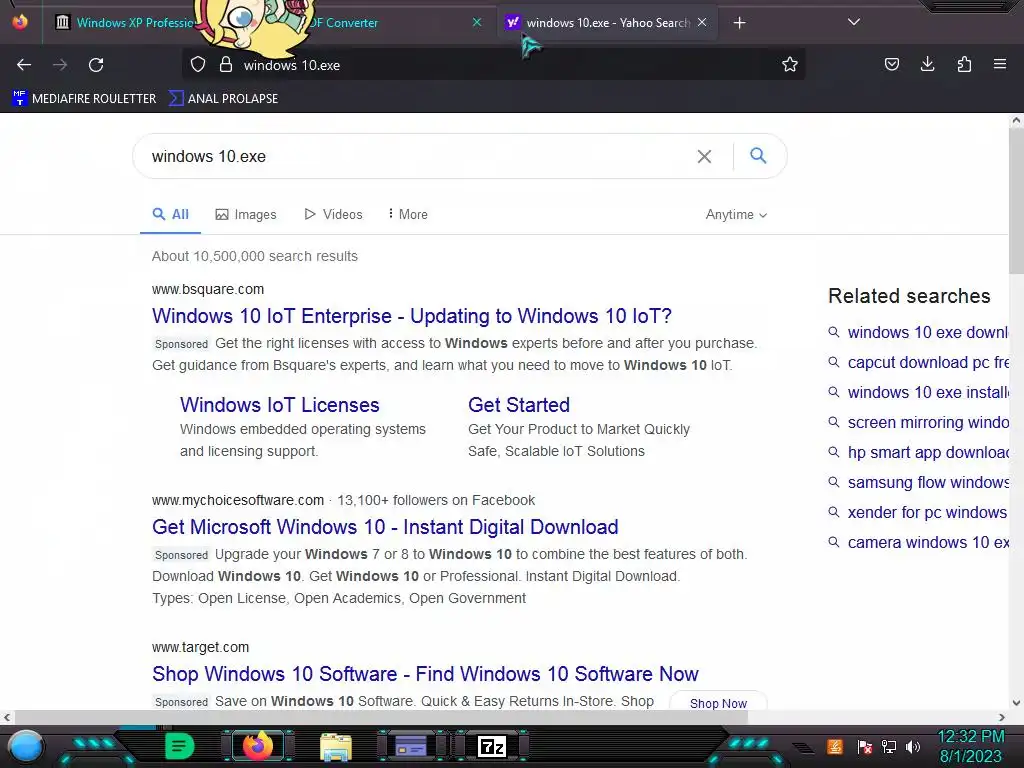Click the horizontal scrollbar thumb
Image resolution: width=1024 pixels, height=768 pixels.
[x=381, y=717]
